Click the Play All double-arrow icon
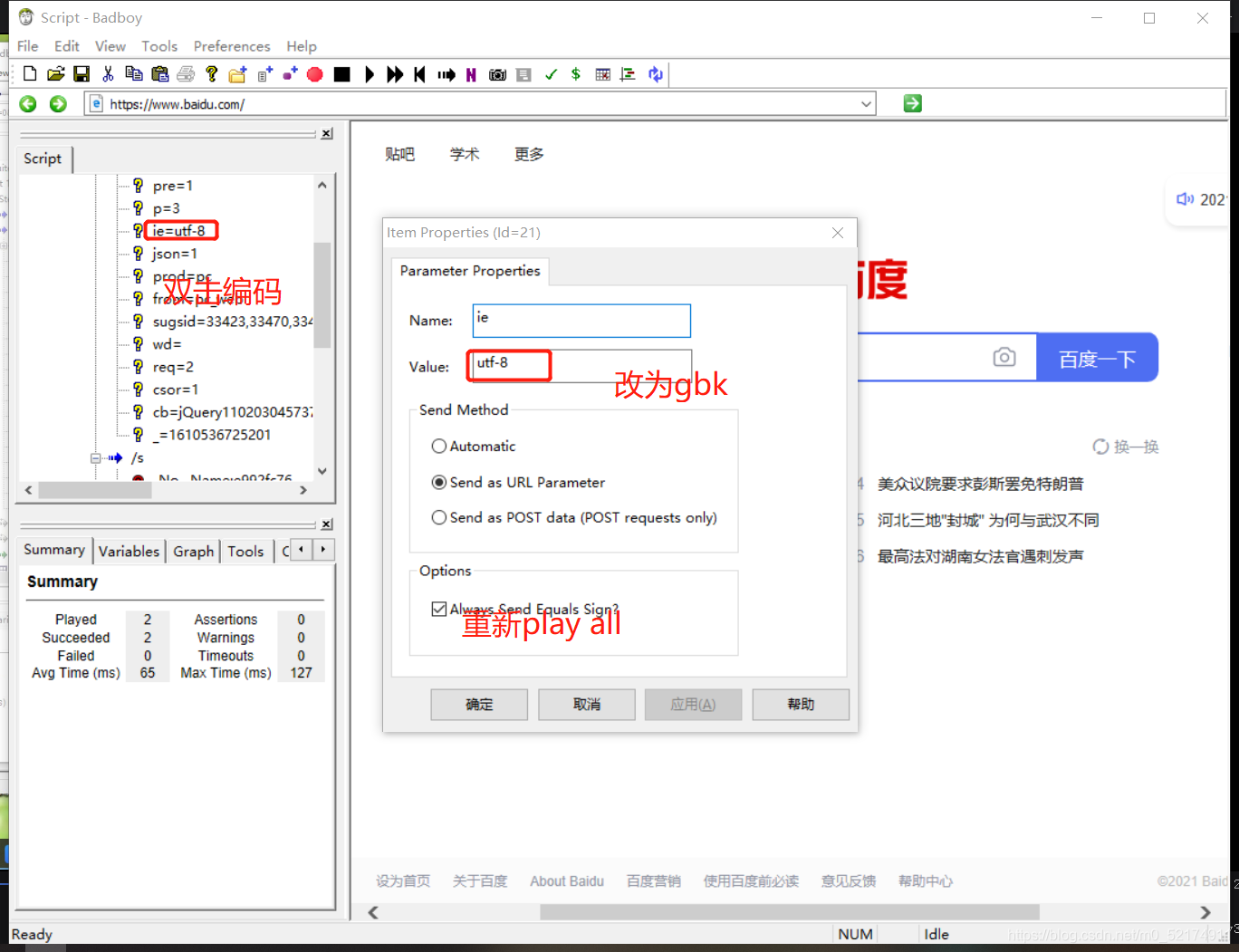1239x952 pixels. pos(395,74)
